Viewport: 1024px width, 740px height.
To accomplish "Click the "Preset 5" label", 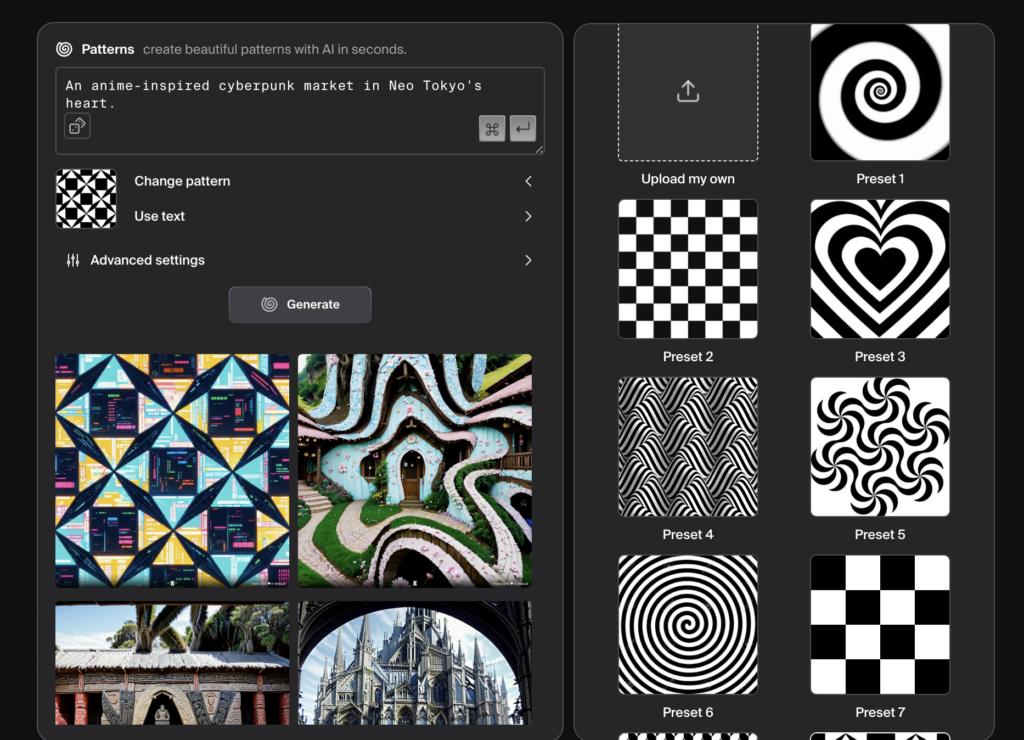I will pos(880,534).
